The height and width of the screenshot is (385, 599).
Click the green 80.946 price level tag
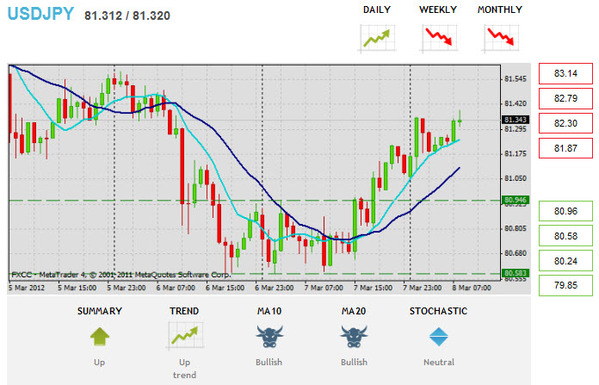click(515, 200)
